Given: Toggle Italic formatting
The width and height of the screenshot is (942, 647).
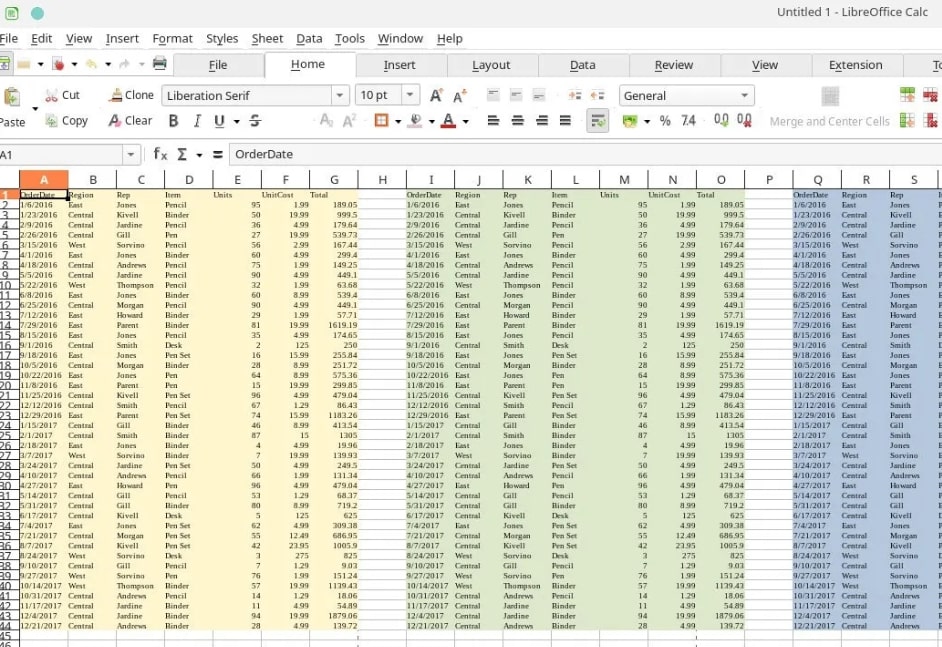Looking at the screenshot, I should [x=197, y=121].
